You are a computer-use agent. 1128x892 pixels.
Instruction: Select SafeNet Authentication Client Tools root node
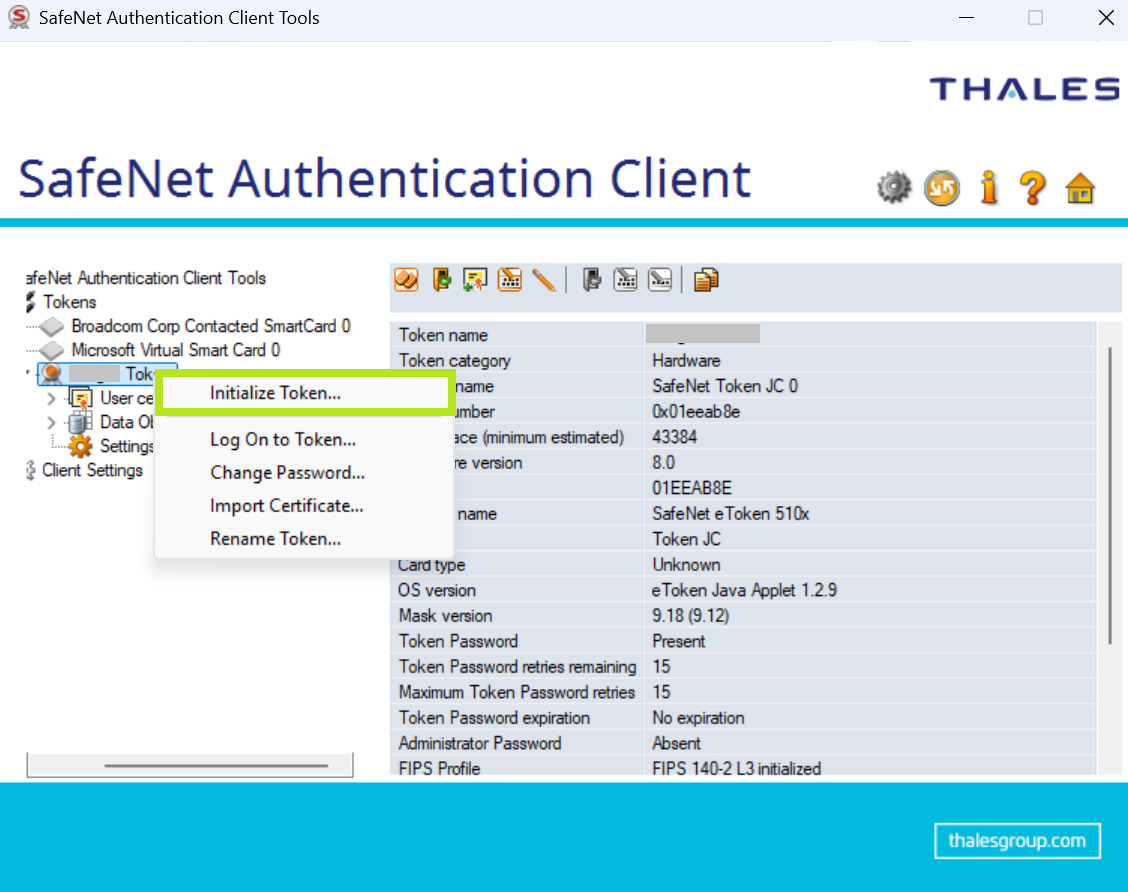point(146,278)
